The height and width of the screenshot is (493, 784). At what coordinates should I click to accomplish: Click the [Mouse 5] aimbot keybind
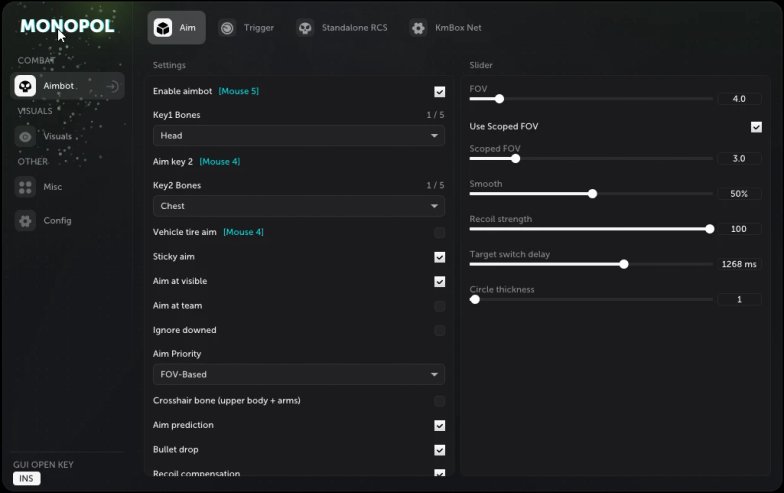(x=238, y=91)
